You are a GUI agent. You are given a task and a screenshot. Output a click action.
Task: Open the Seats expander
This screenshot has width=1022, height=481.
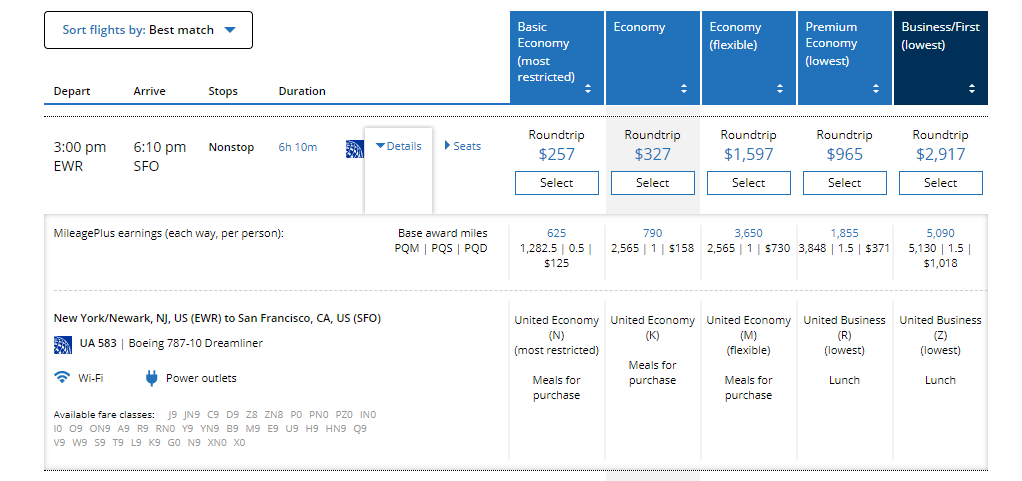click(463, 146)
